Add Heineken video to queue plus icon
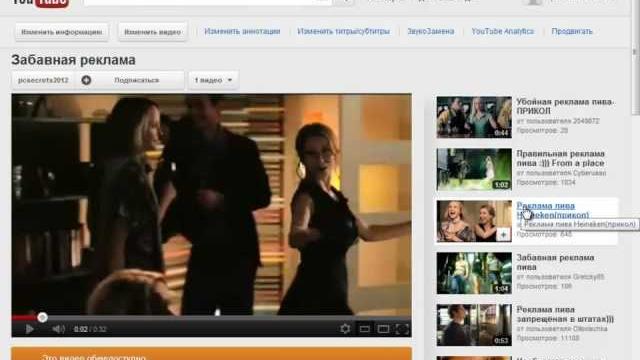 tap(503, 234)
